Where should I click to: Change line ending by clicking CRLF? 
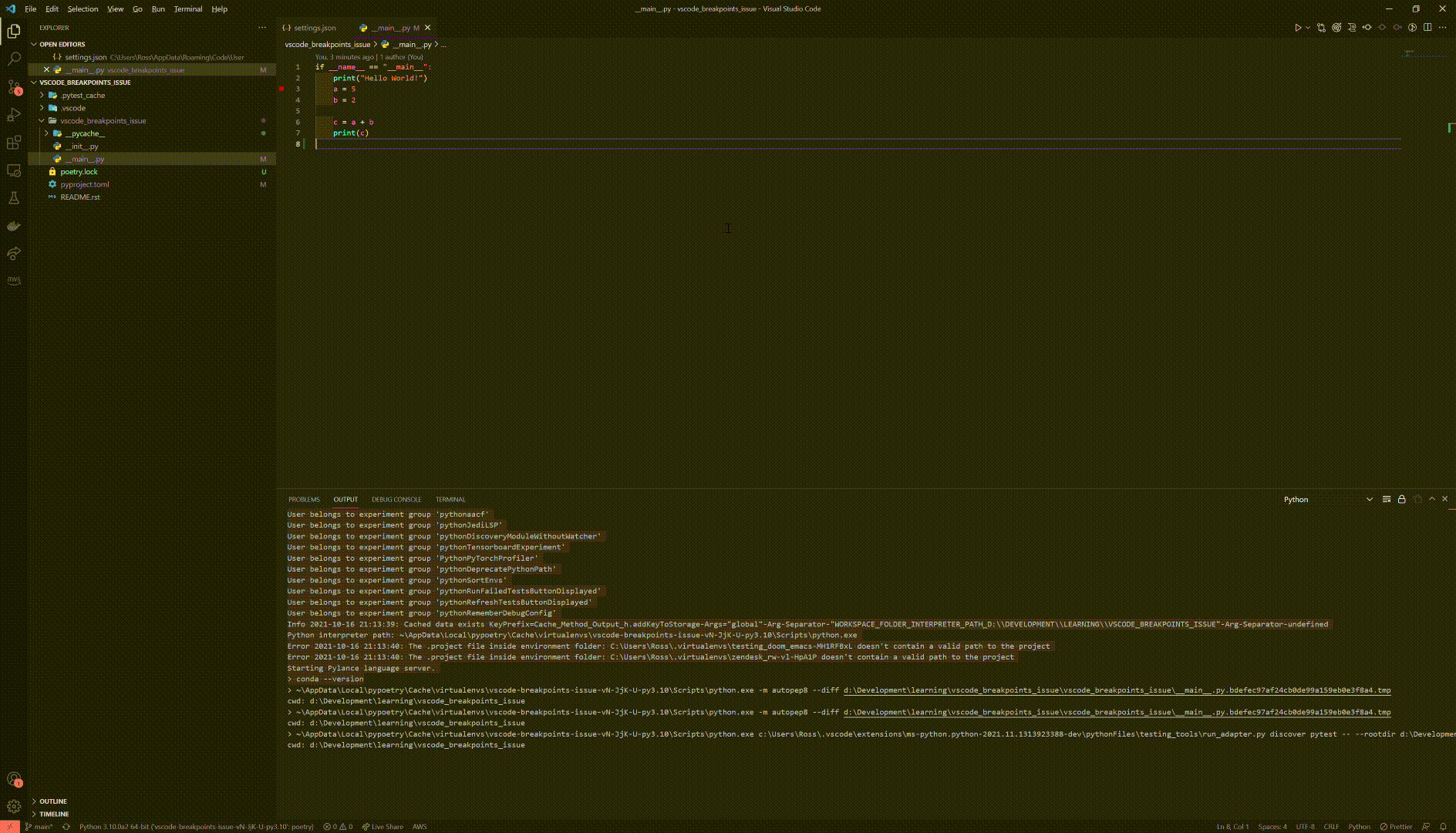point(1333,826)
